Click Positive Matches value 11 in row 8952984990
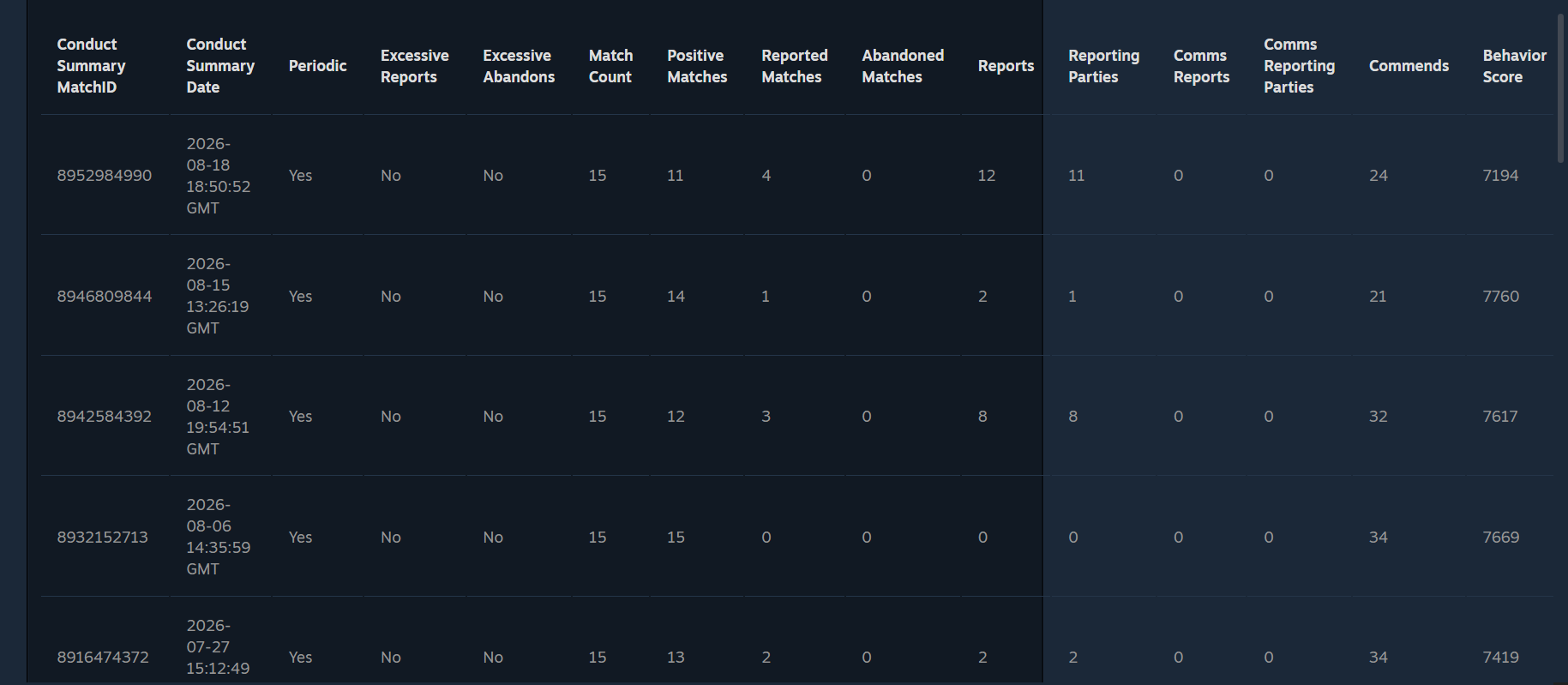 pyautogui.click(x=676, y=175)
